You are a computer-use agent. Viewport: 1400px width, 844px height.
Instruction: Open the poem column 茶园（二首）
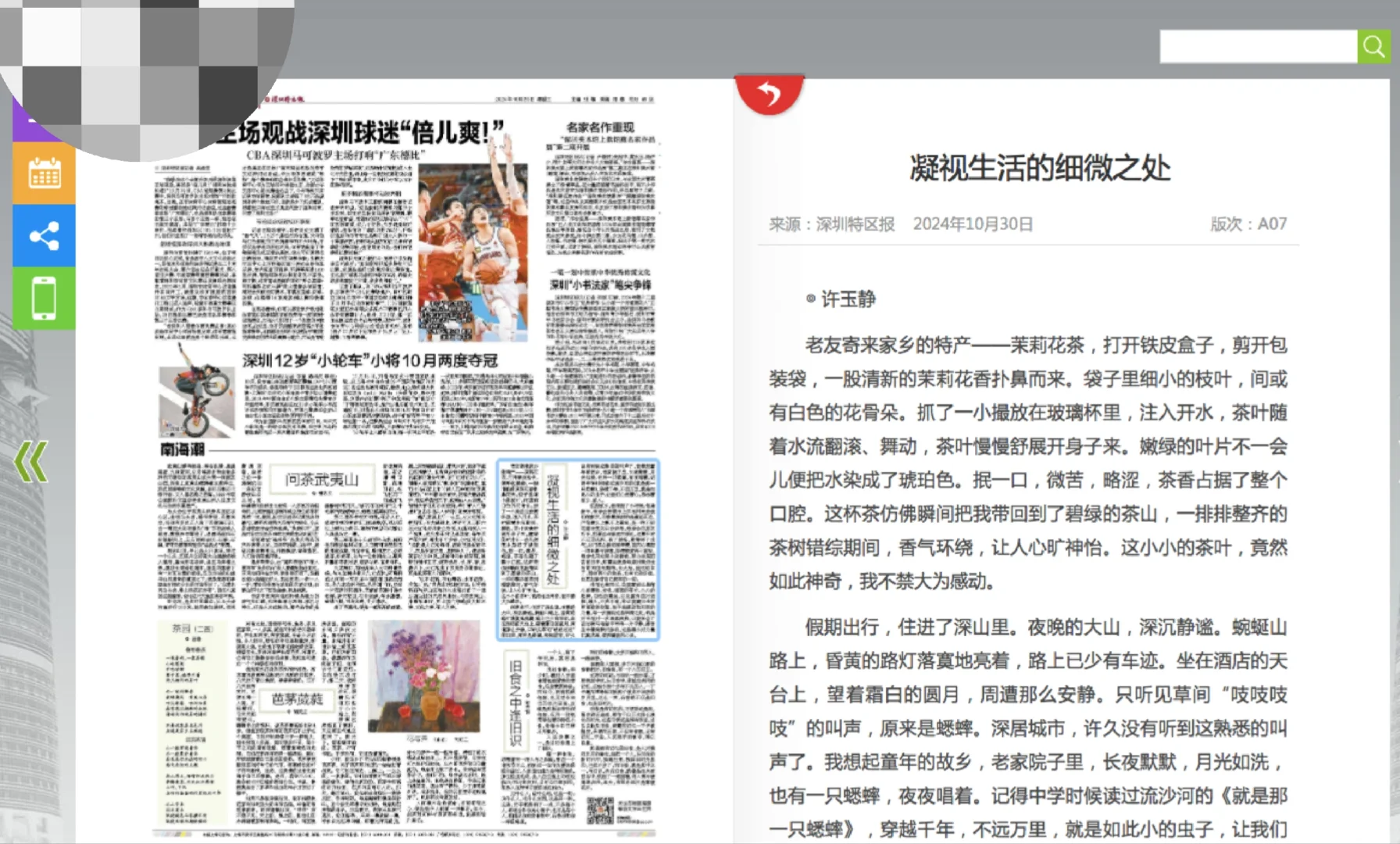tap(193, 724)
